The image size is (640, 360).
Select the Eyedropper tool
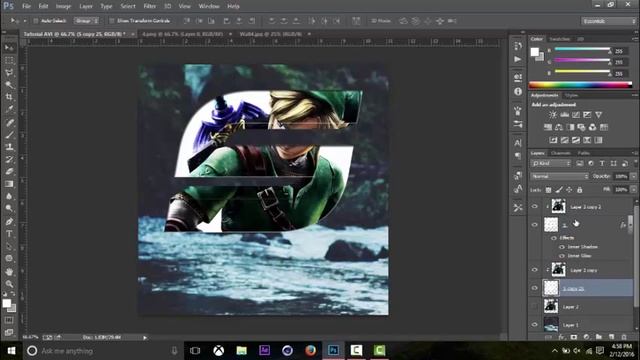(x=9, y=109)
